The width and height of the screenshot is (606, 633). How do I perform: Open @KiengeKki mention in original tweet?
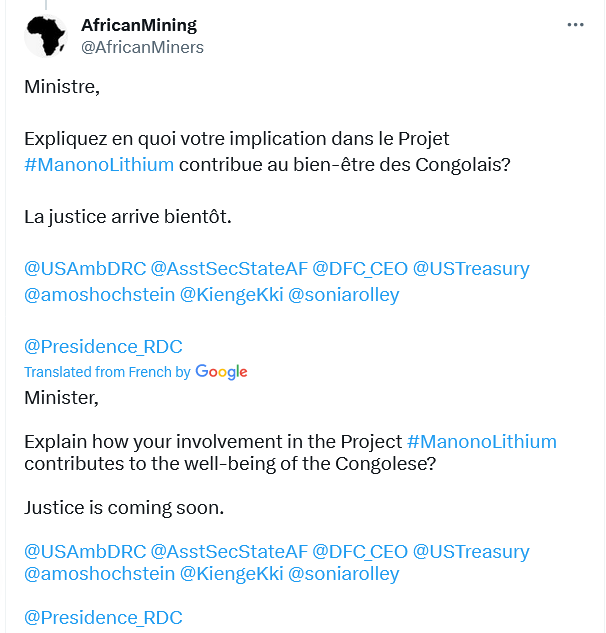coord(231,295)
